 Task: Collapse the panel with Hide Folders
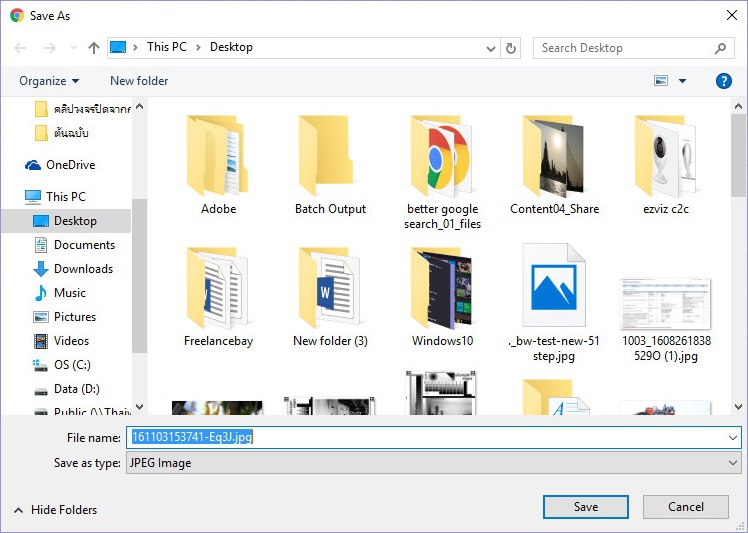tap(55, 510)
